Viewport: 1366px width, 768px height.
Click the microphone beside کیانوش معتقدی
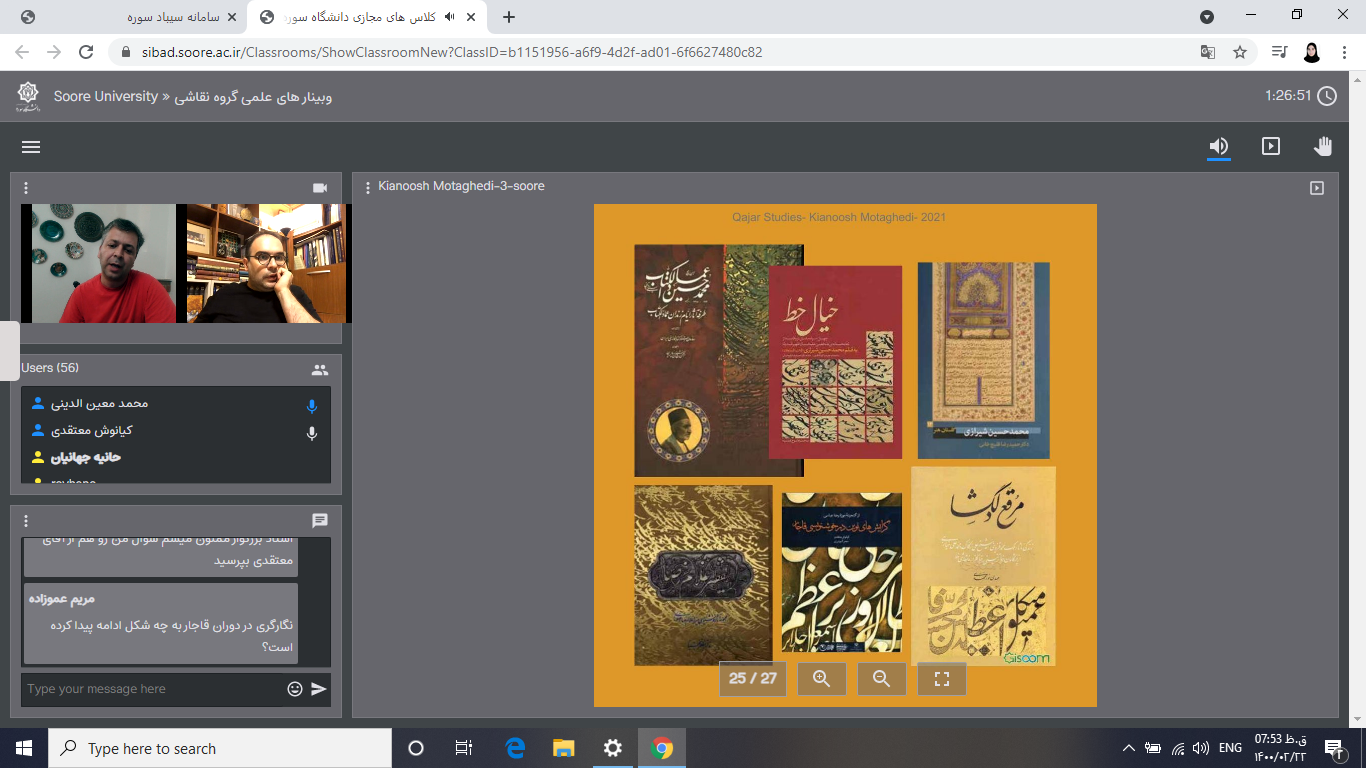click(x=312, y=433)
